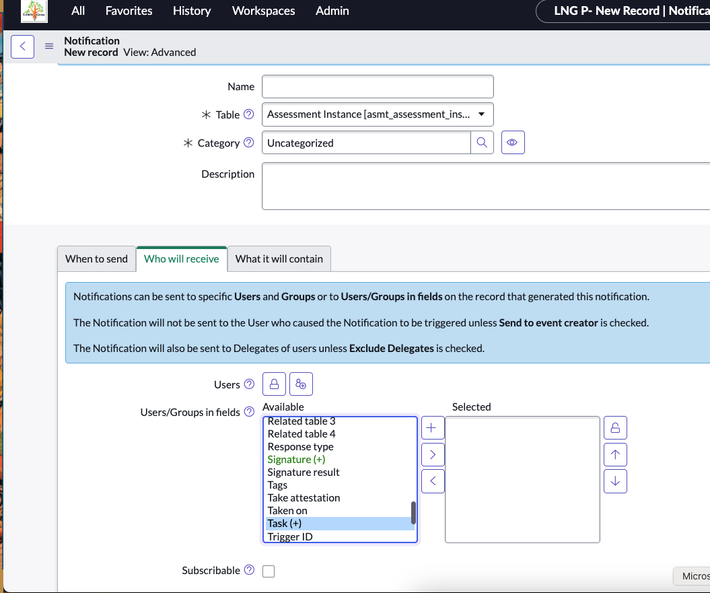Image resolution: width=710 pixels, height=593 pixels.
Task: Open the Favorites menu
Action: tap(129, 11)
